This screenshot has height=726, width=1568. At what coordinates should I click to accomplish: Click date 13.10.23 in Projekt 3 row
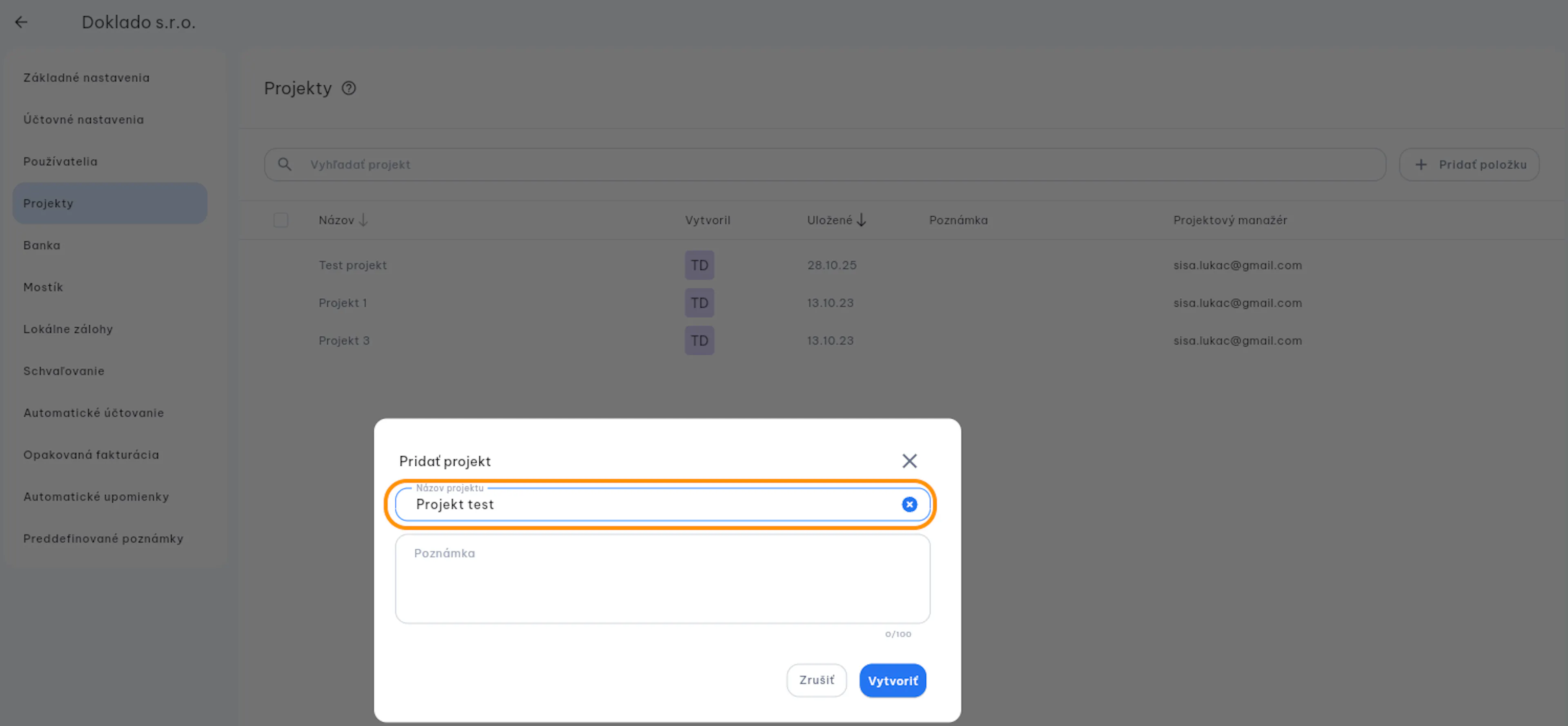pos(830,341)
